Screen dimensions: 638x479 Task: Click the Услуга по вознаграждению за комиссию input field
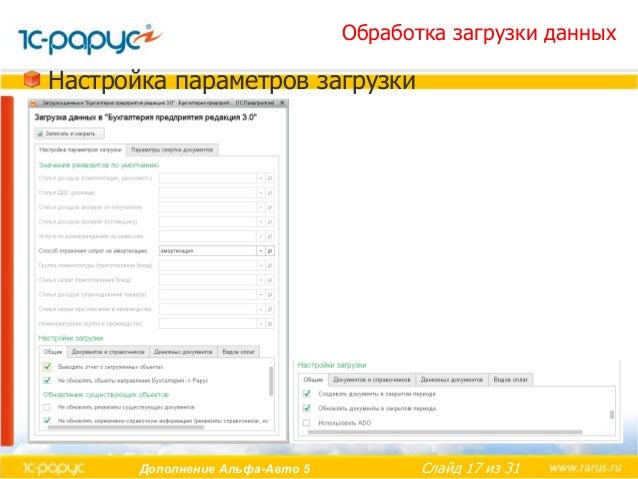[208, 236]
